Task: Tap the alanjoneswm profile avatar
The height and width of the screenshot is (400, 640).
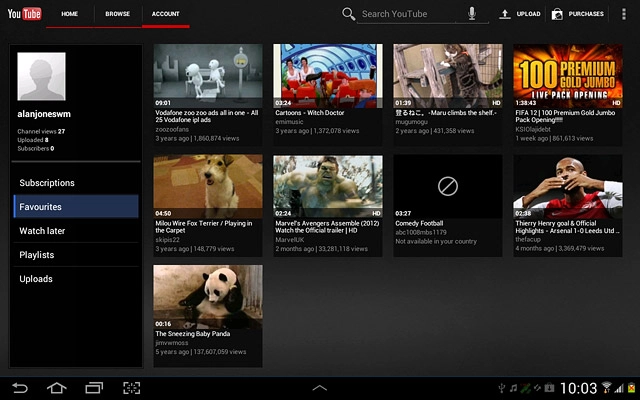Action: [42, 78]
